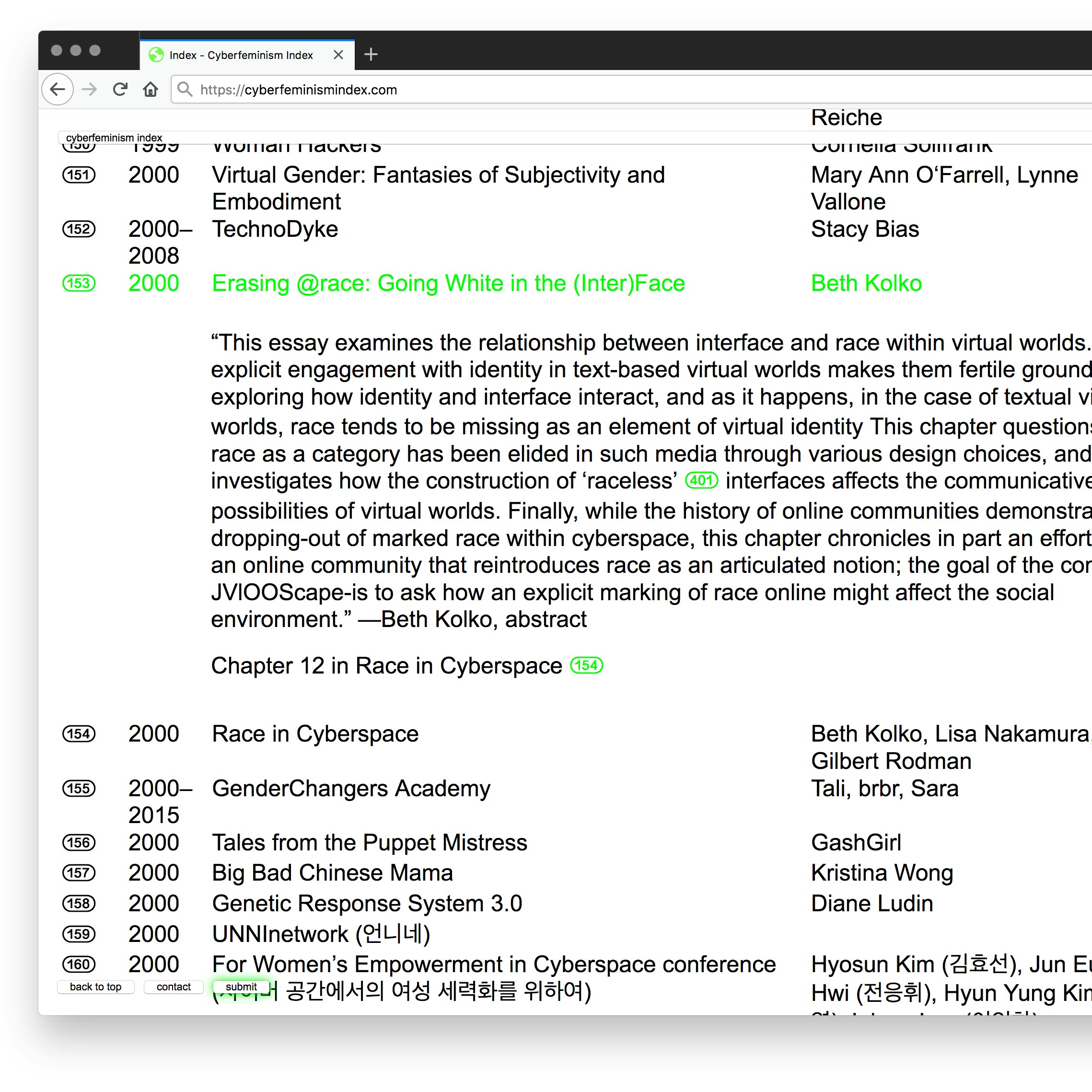The width and height of the screenshot is (1092, 1092).
Task: Open a new tab with plus icon
Action: (x=371, y=54)
